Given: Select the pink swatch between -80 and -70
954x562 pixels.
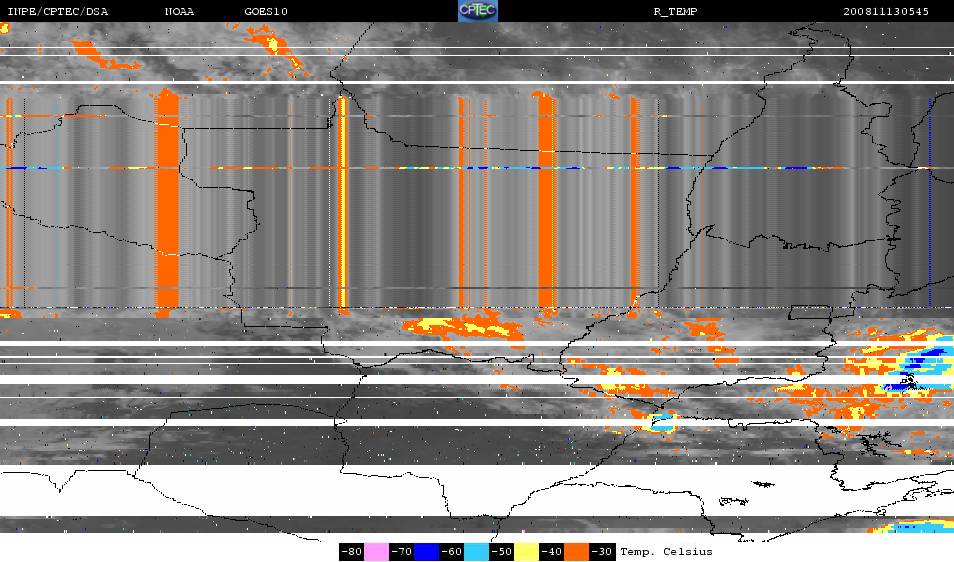Looking at the screenshot, I should tap(377, 552).
